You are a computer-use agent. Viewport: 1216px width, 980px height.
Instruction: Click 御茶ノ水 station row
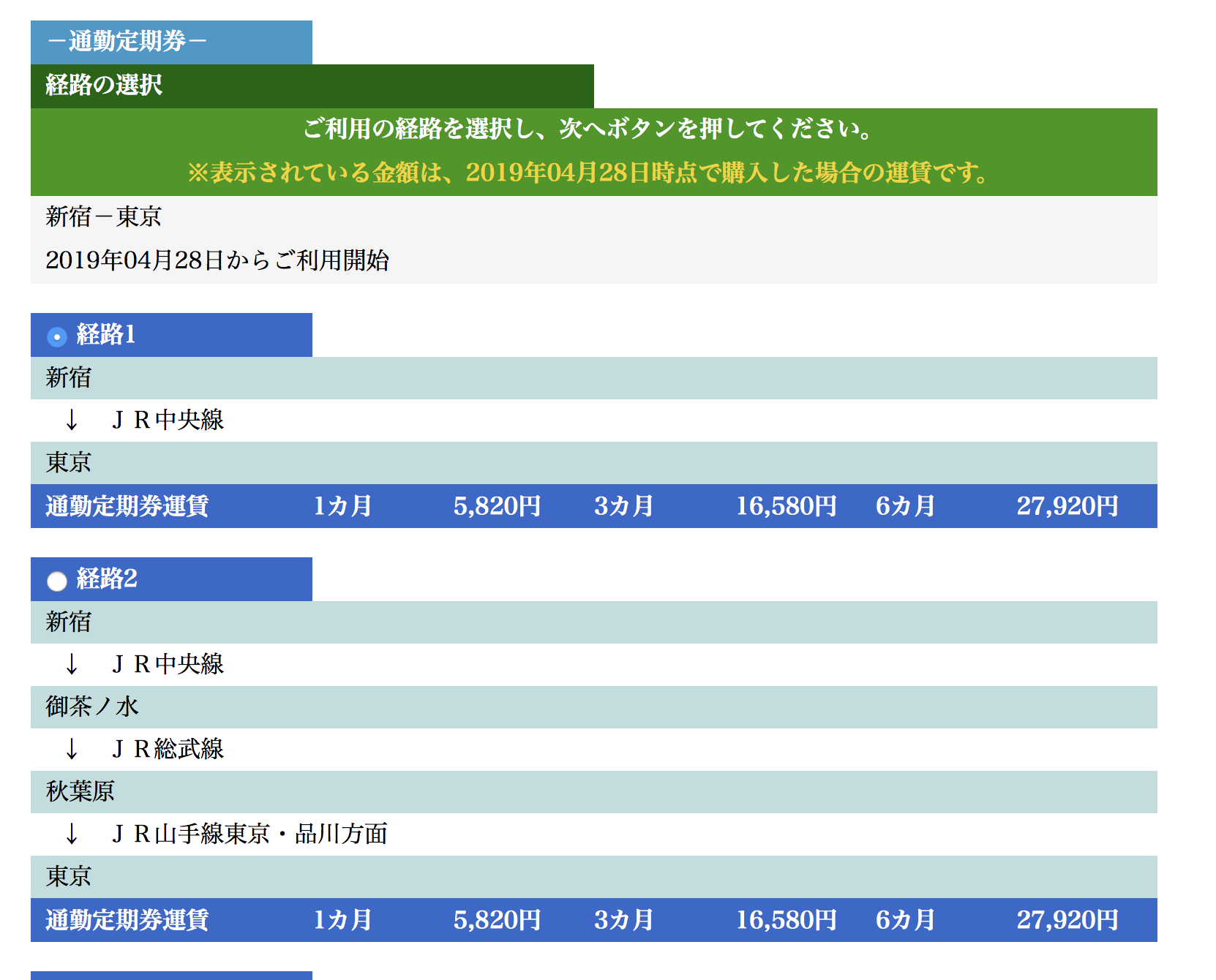(92, 706)
